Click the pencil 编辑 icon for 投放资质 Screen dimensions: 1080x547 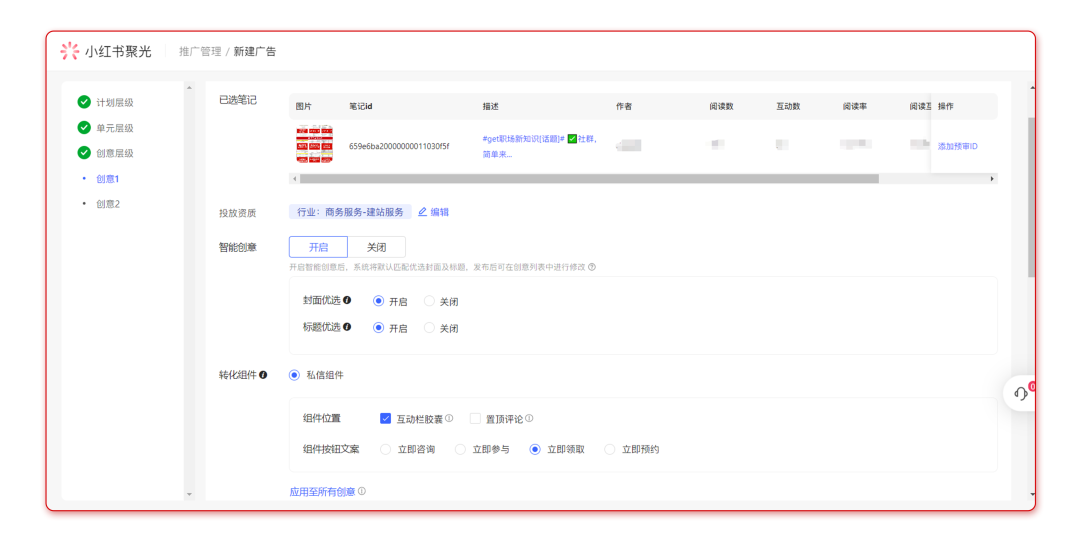pos(422,212)
